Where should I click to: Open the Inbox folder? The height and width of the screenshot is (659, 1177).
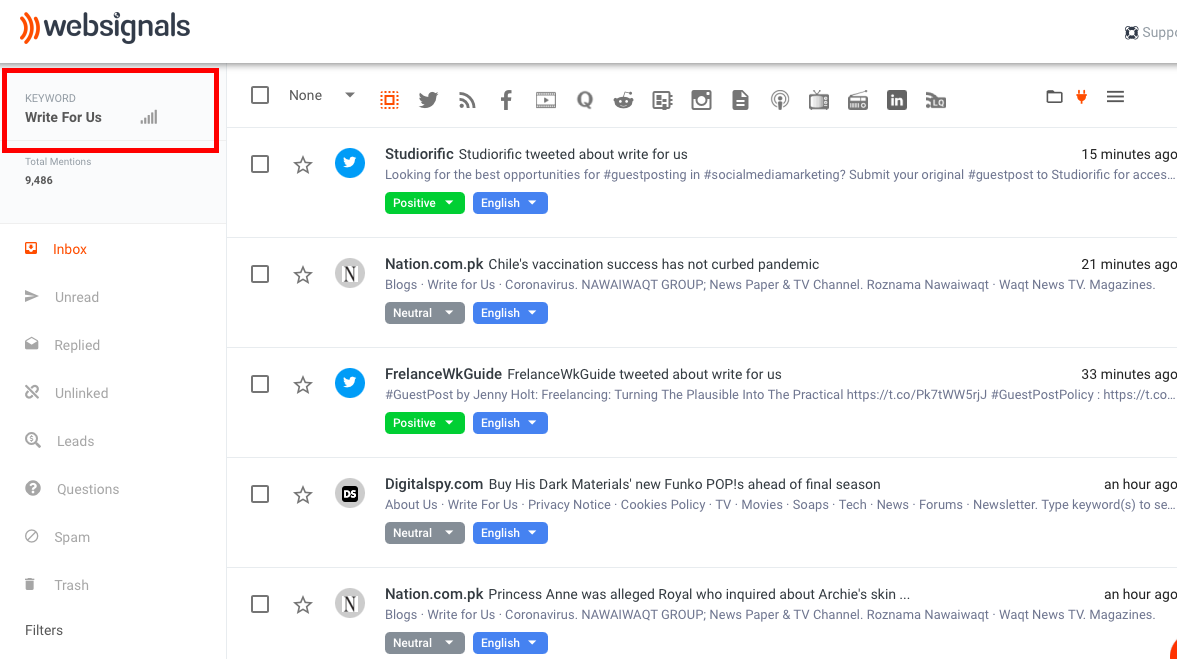[70, 249]
